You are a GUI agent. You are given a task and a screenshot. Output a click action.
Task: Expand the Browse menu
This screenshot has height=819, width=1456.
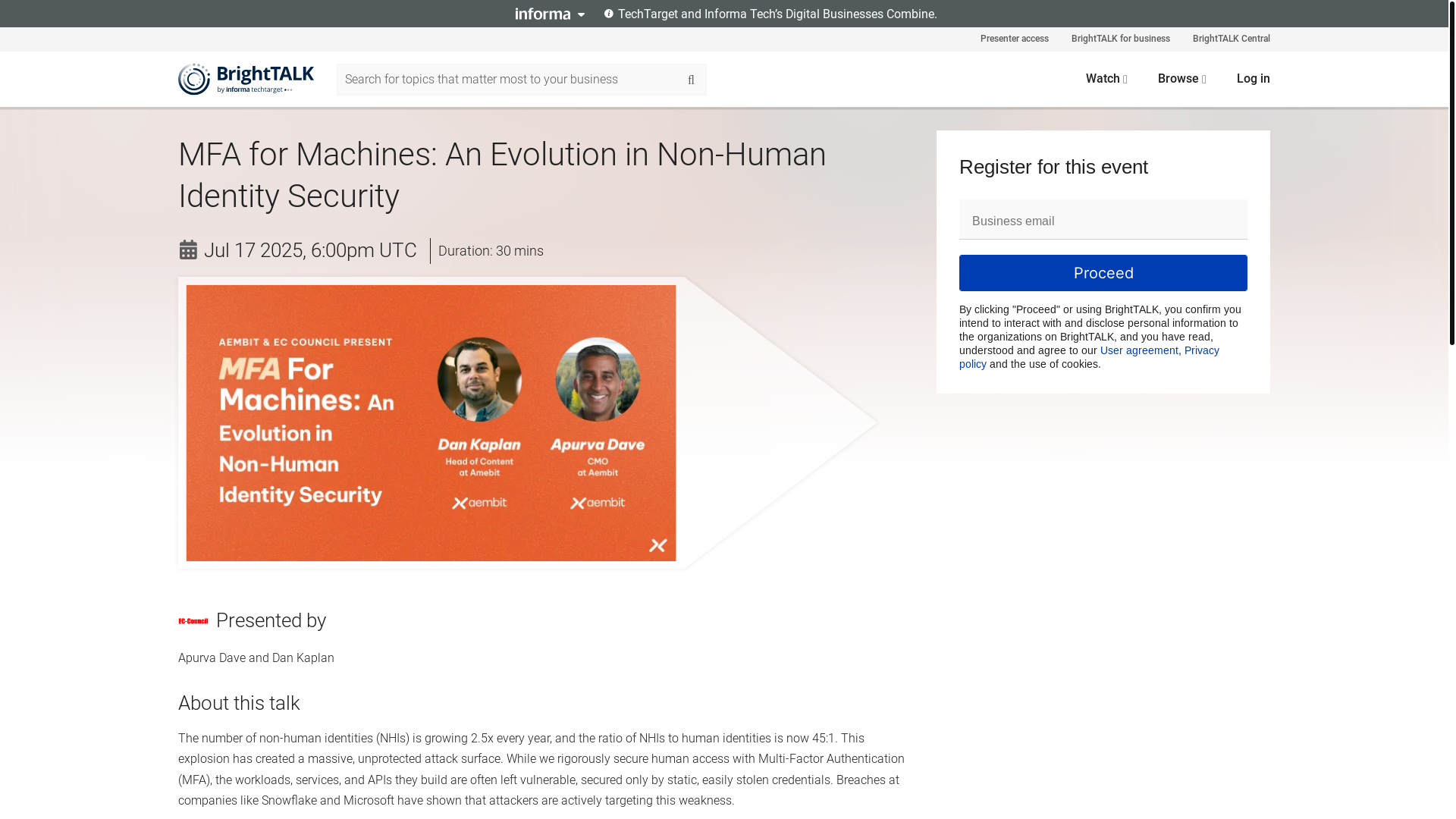[1181, 79]
